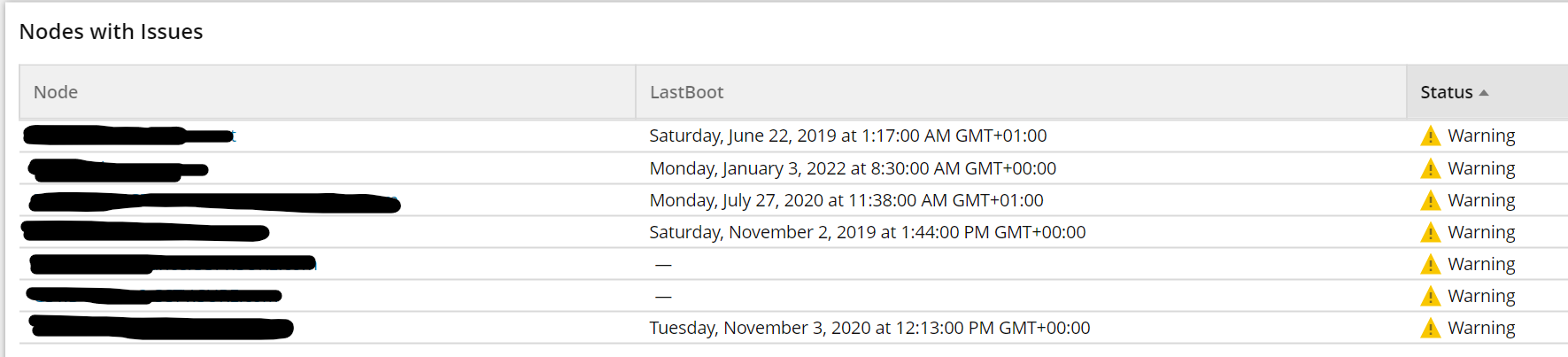
Task: Click the Monday, July 27, 2020 boot time
Action: tap(846, 200)
